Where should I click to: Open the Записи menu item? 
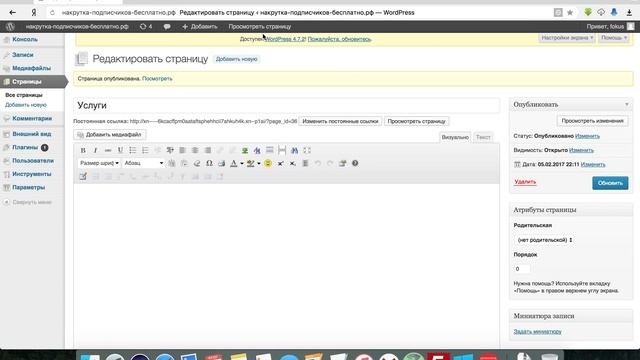click(22, 55)
